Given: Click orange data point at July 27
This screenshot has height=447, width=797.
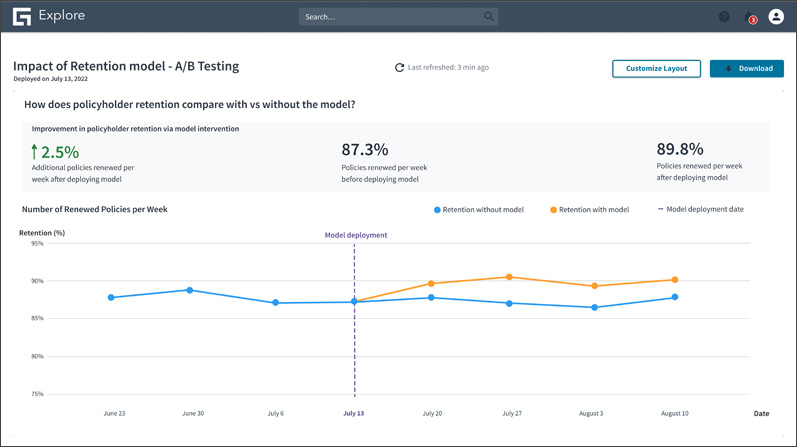Looking at the screenshot, I should click(x=510, y=277).
